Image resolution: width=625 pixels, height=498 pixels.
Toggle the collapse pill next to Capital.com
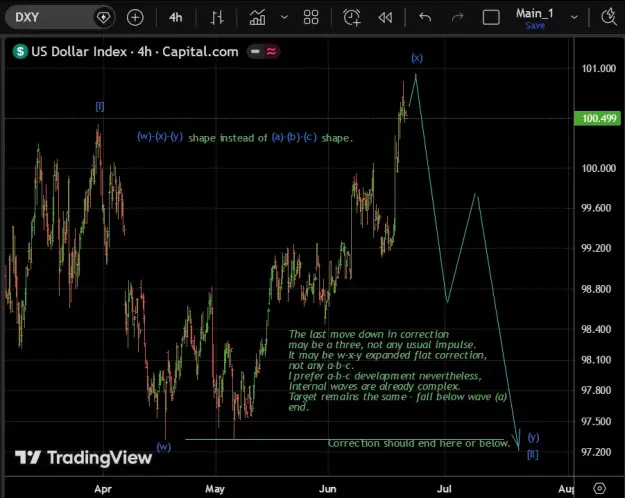pos(256,51)
